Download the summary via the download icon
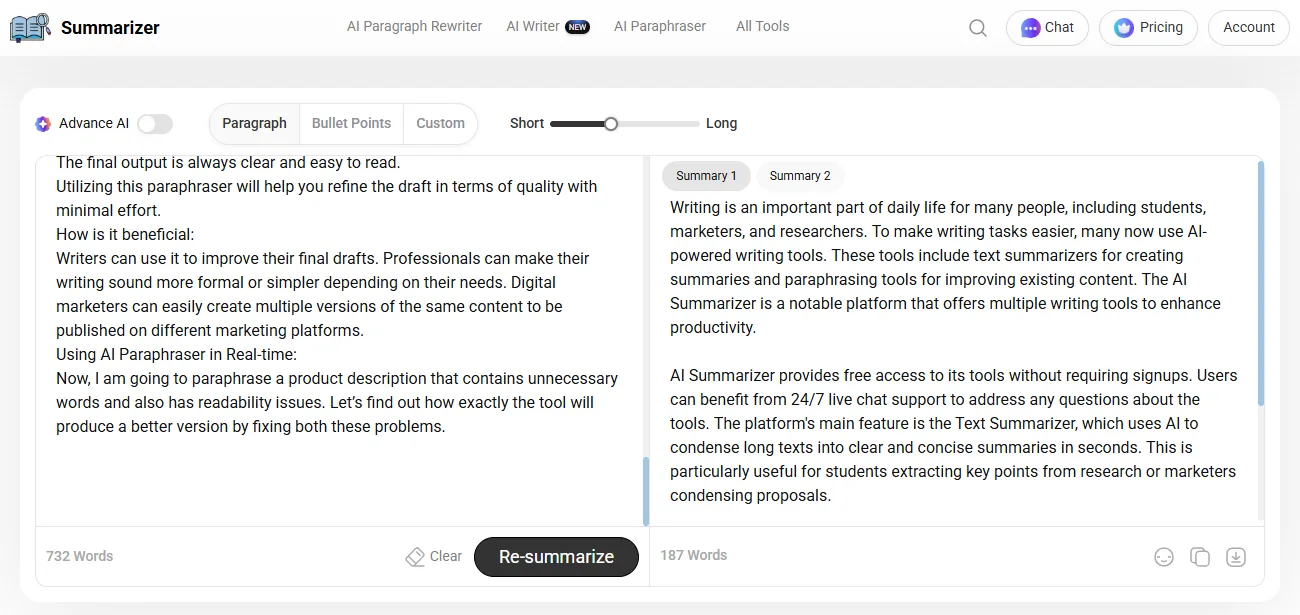The image size is (1300, 615). 1236,556
